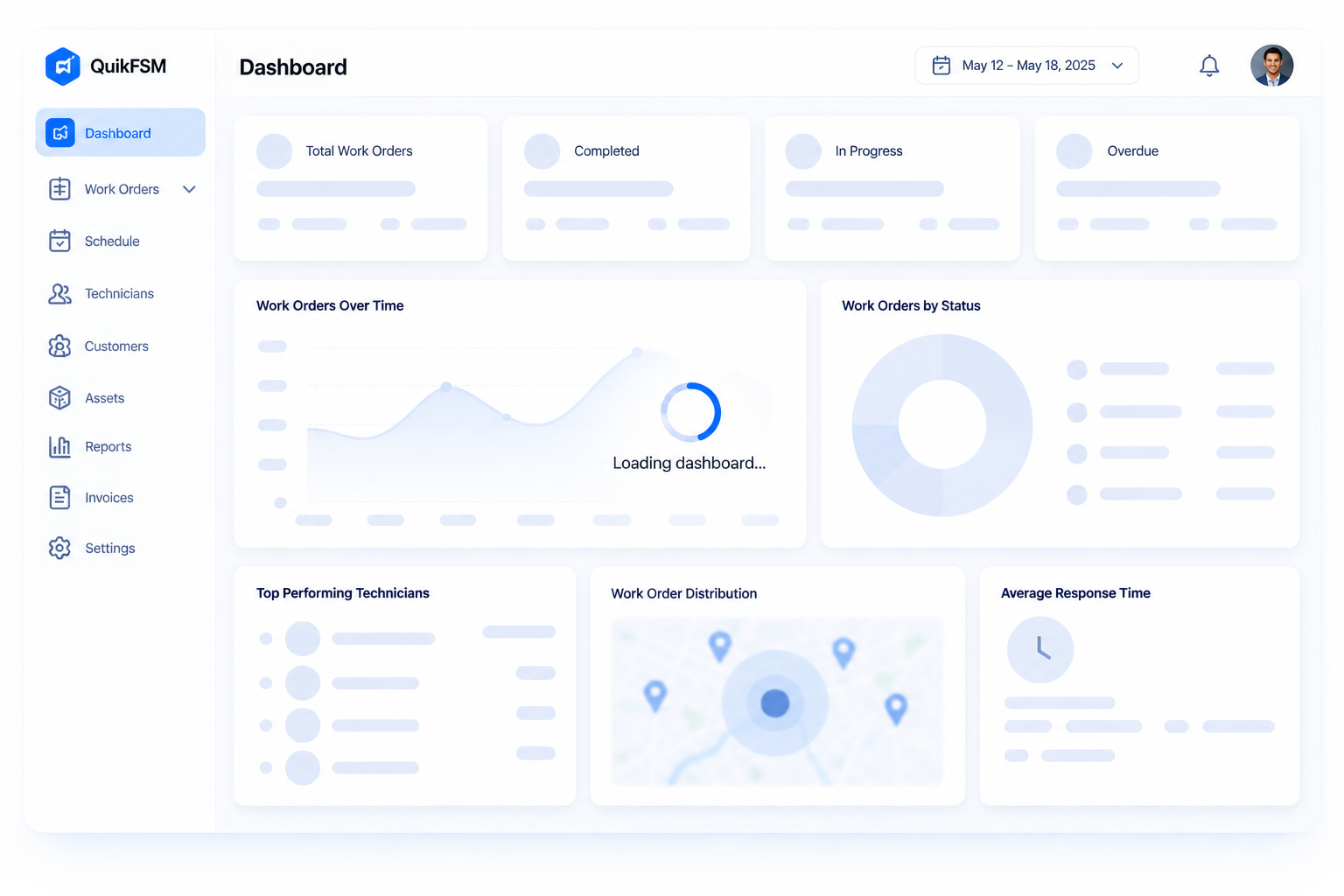Click the In Progress card title
The width and height of the screenshot is (1344, 896).
click(x=869, y=151)
